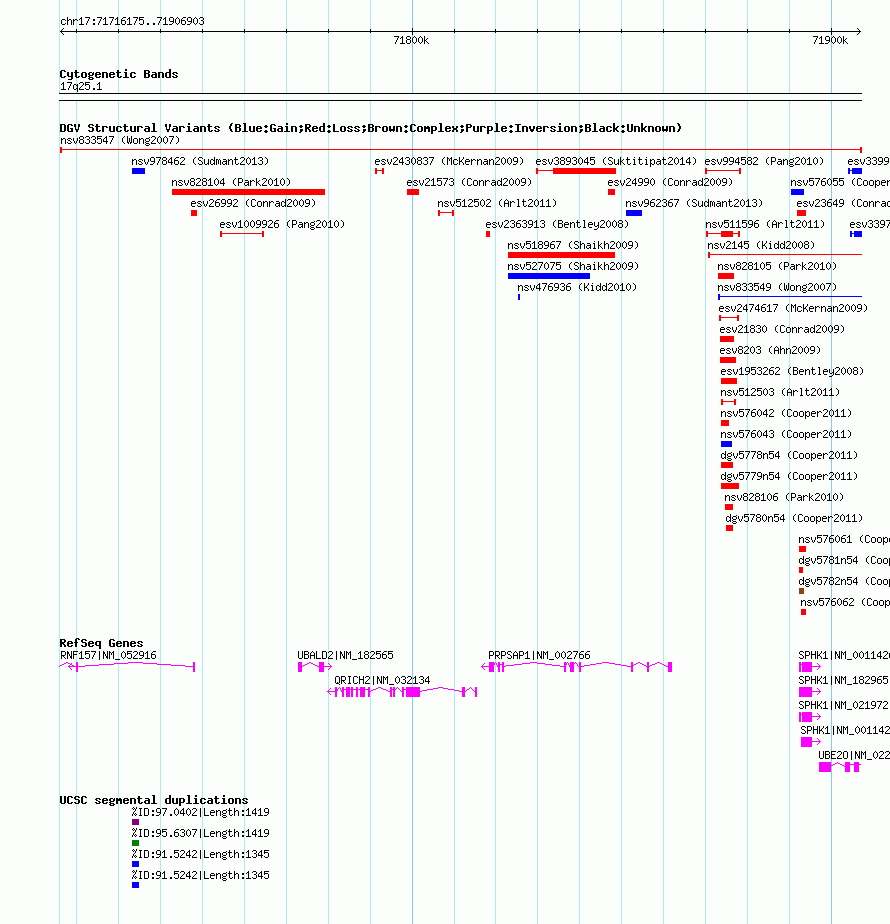Click the SPHK1|NM_182965 gene label
Viewport: 890px width, 924px height.
point(843,681)
